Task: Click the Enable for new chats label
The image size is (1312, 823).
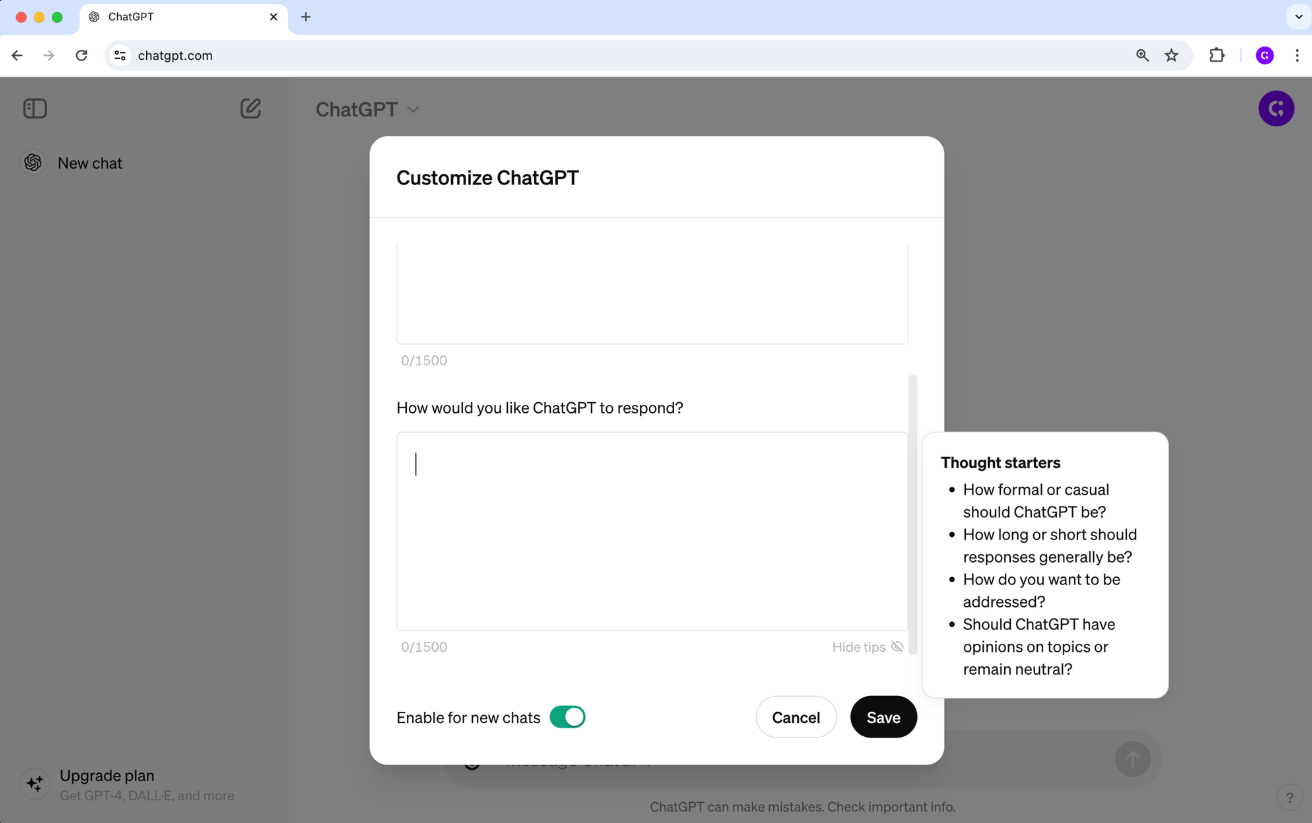Action: click(x=468, y=718)
